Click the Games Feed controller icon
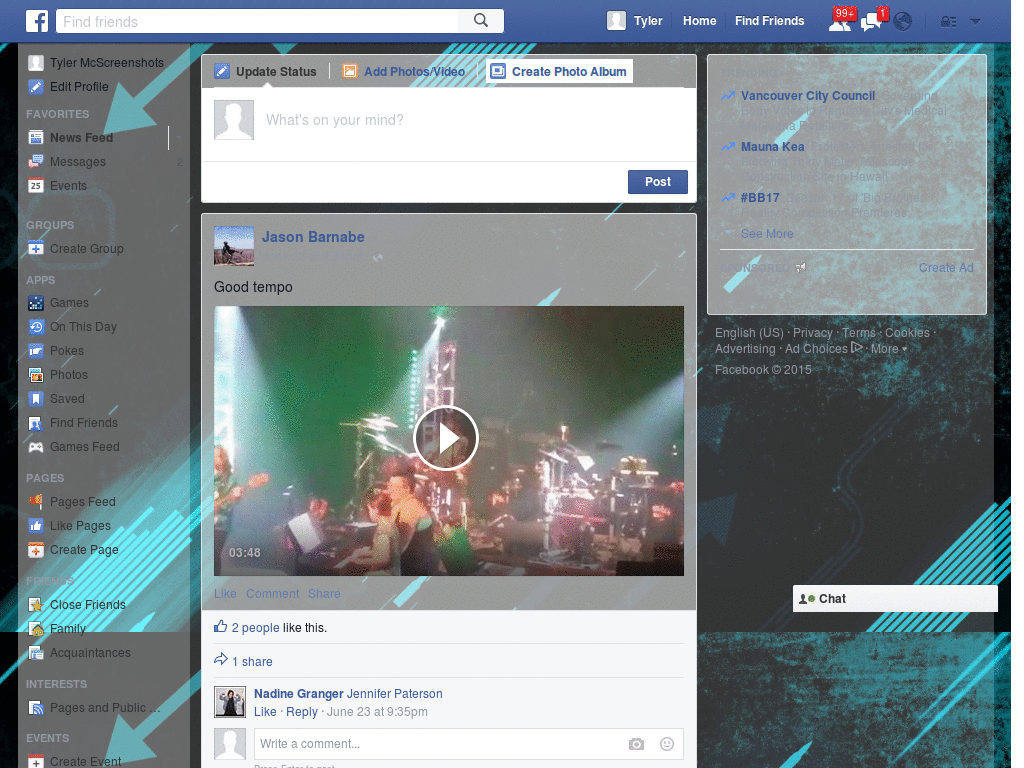Image resolution: width=1024 pixels, height=768 pixels. (36, 447)
